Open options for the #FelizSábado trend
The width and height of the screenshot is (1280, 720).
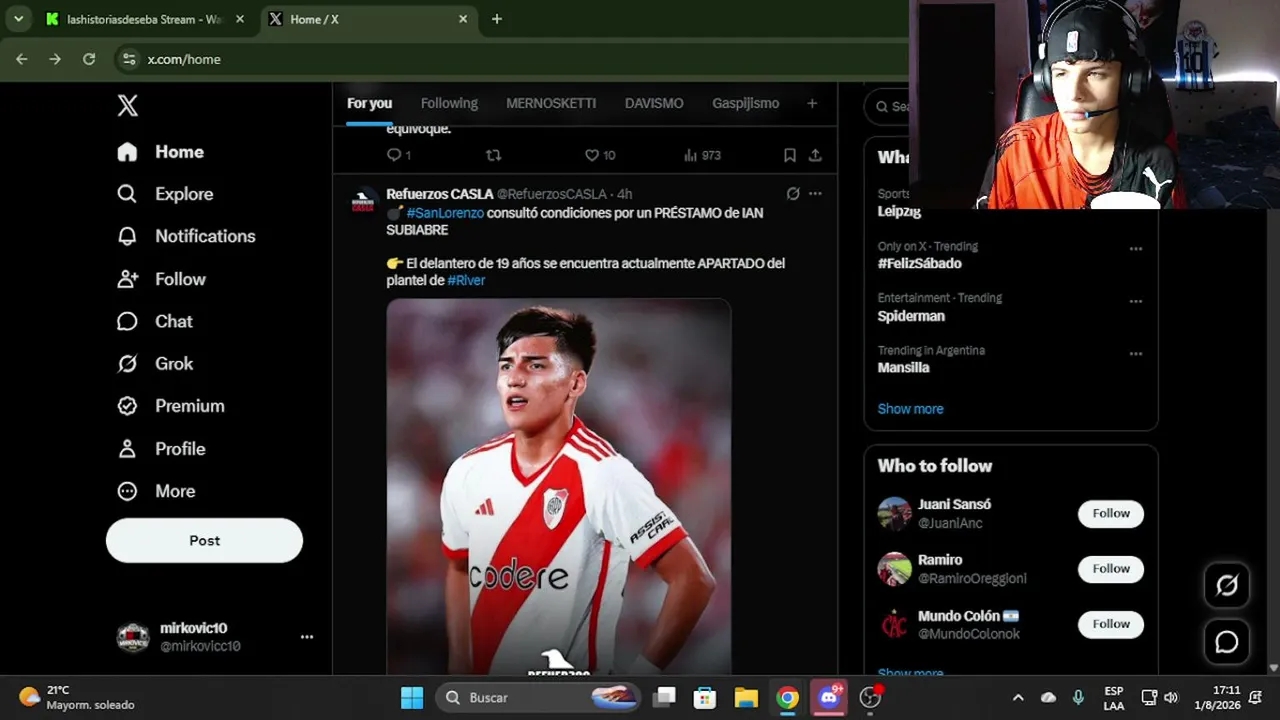1136,249
